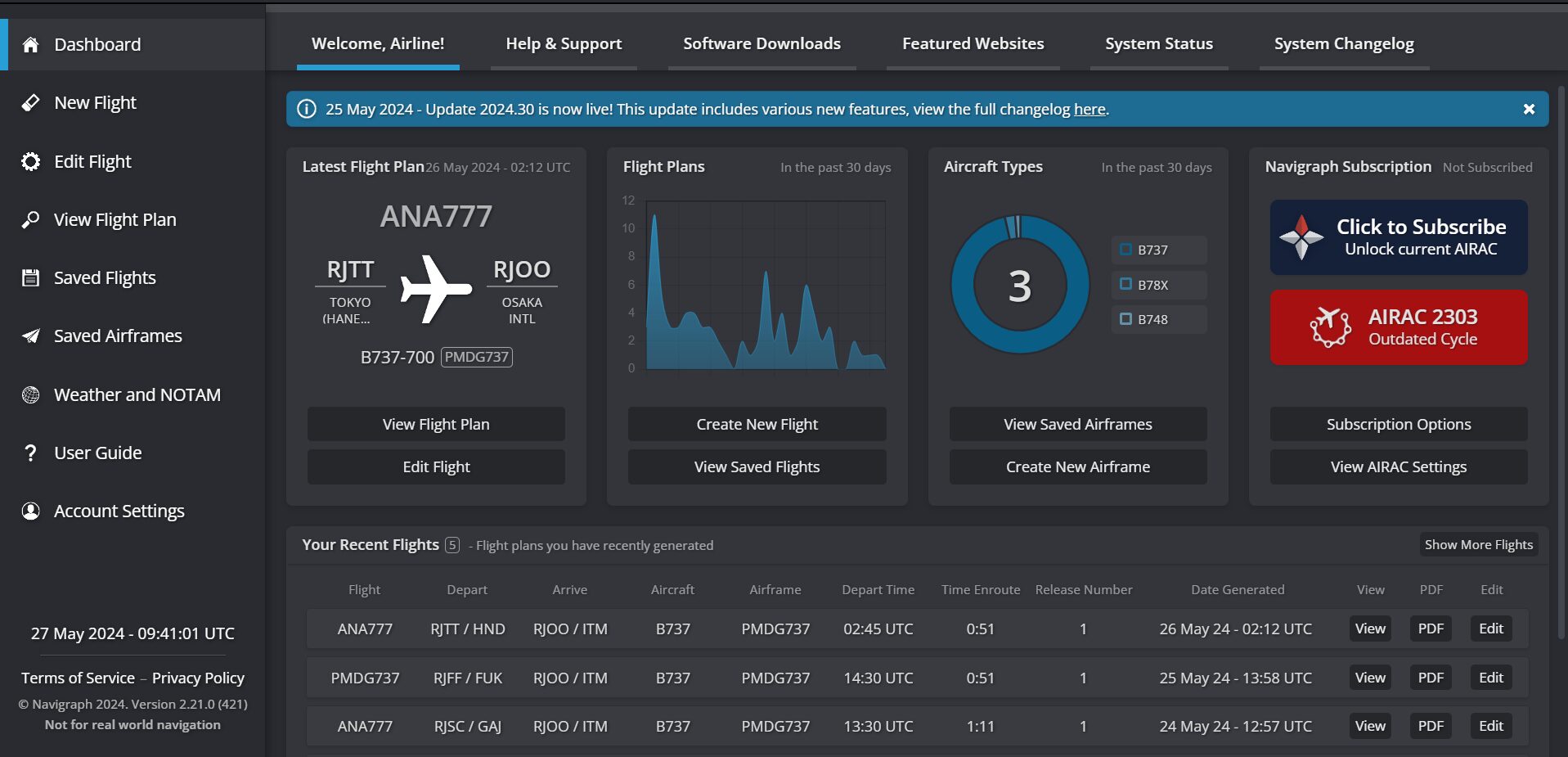Dismiss the update notification banner
Screen dimensions: 1568x757
(1529, 110)
